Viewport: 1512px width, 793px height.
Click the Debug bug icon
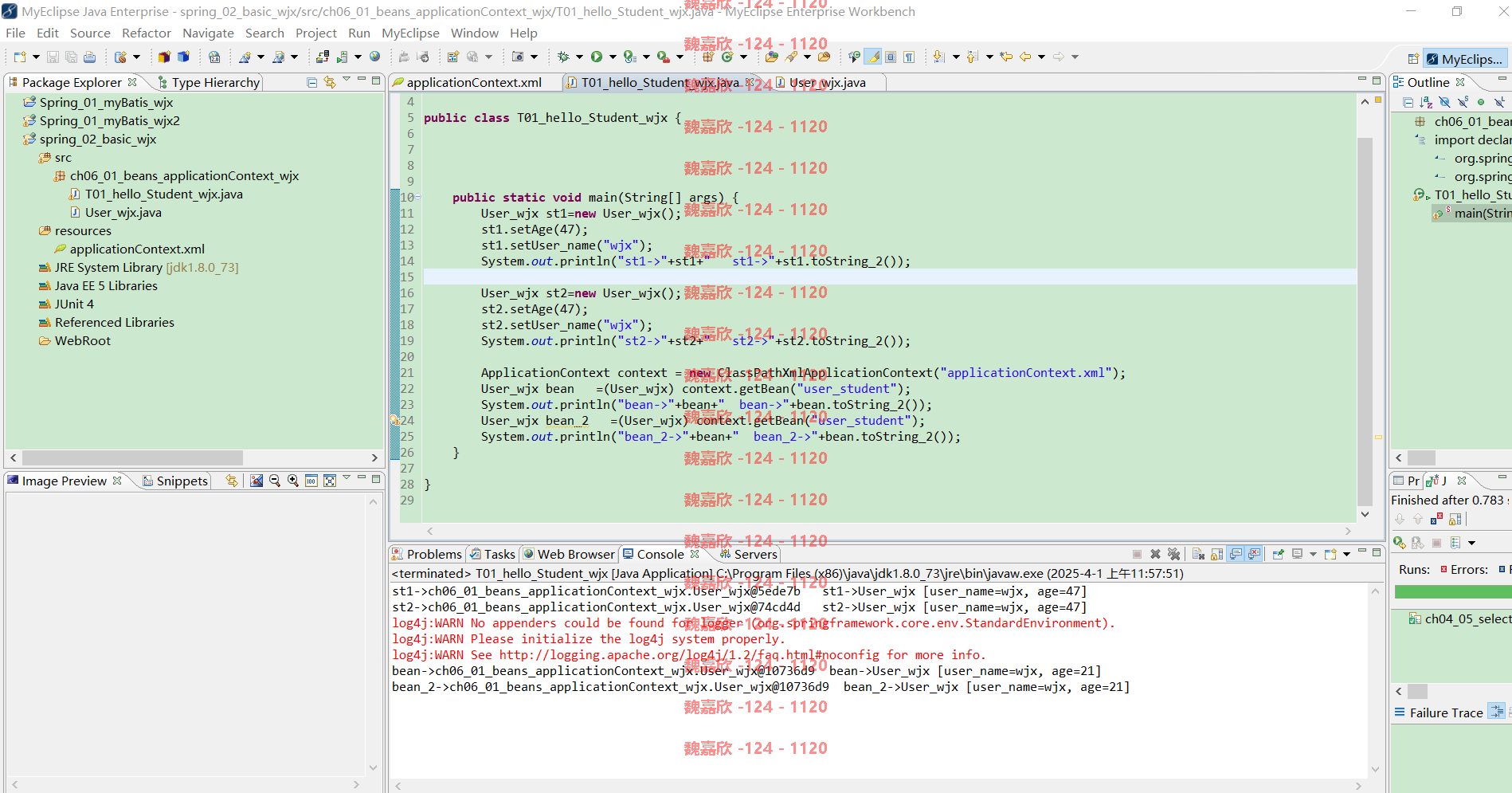[x=563, y=57]
